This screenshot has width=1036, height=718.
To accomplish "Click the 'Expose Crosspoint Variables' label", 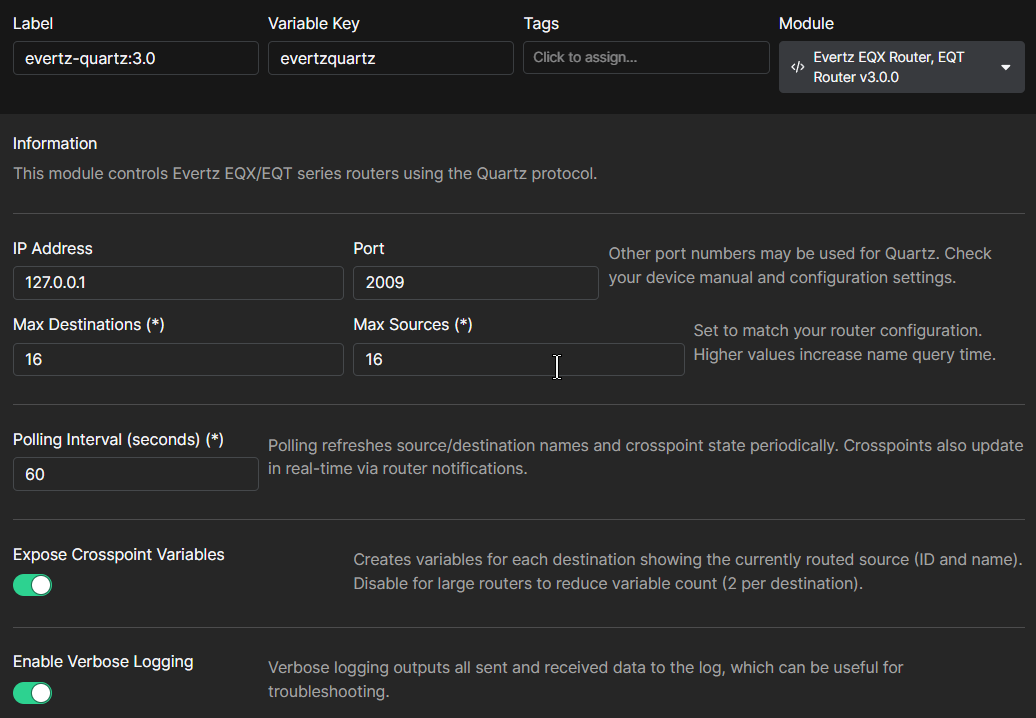I will click(x=119, y=554).
